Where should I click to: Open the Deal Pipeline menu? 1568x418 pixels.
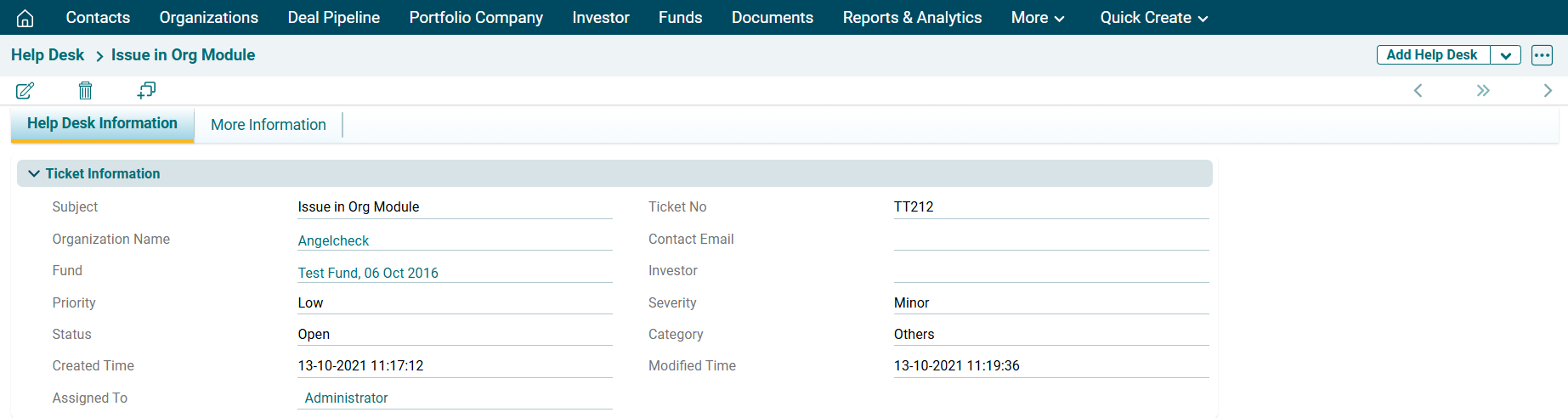[333, 18]
